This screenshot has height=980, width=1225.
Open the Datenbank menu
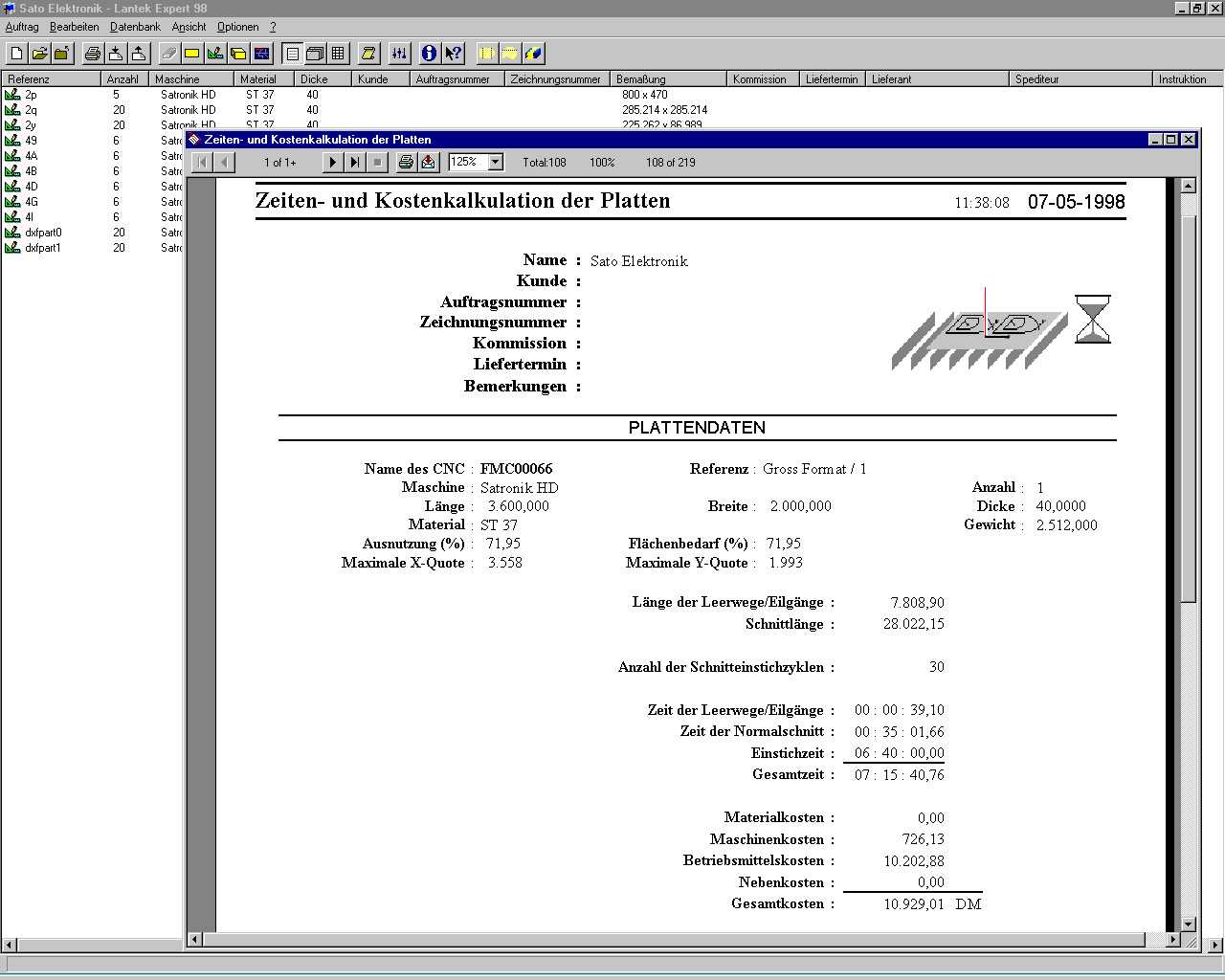click(135, 27)
